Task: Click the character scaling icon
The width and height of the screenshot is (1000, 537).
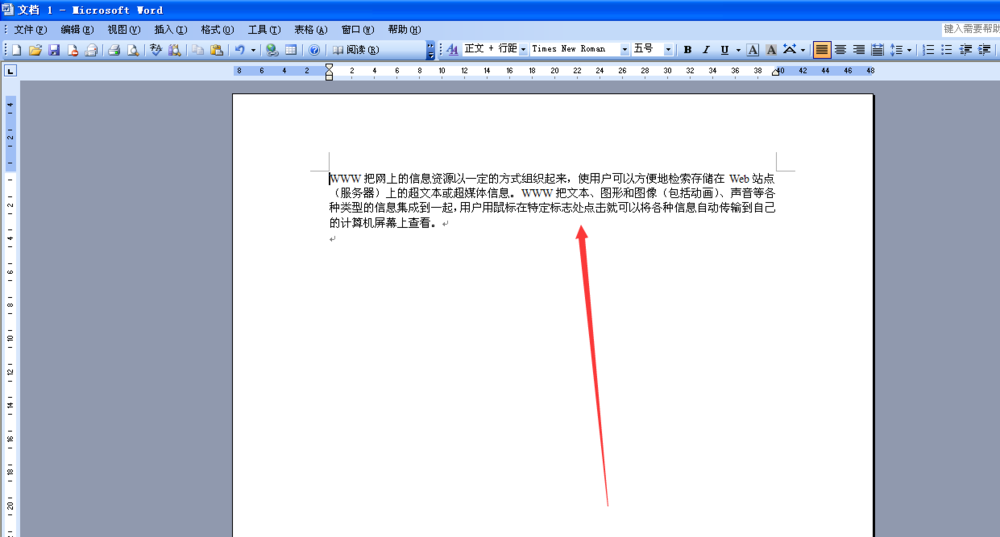Action: tap(790, 50)
